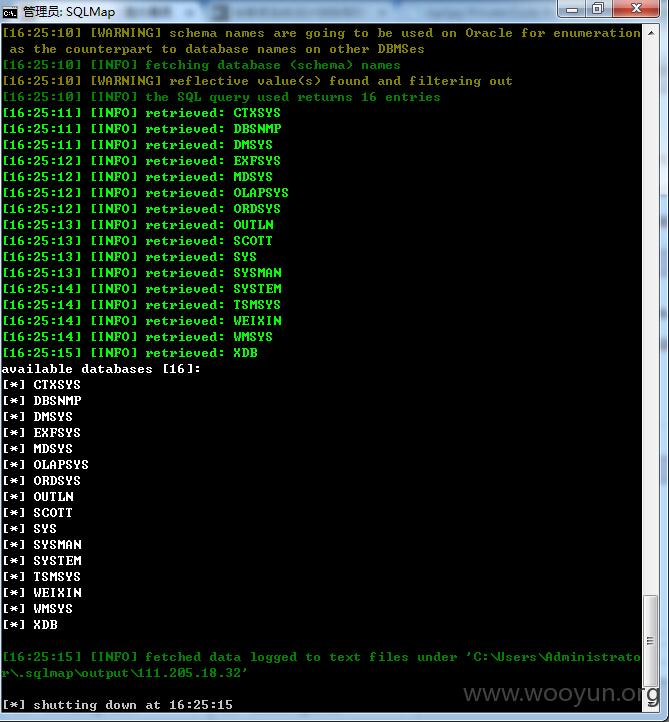Click the line 'retrieved: OUTLN'

pos(138,225)
